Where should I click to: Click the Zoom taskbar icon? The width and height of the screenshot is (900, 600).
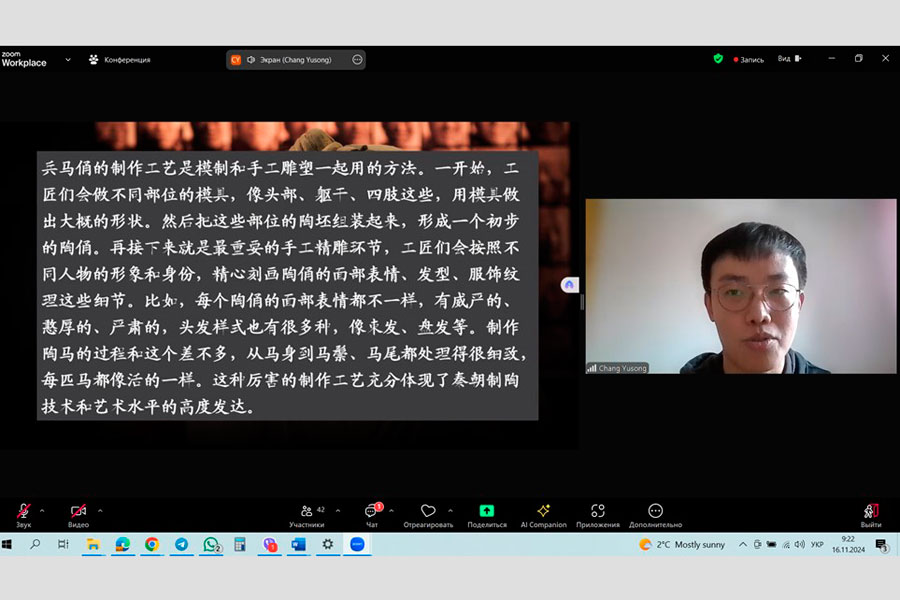(357, 544)
